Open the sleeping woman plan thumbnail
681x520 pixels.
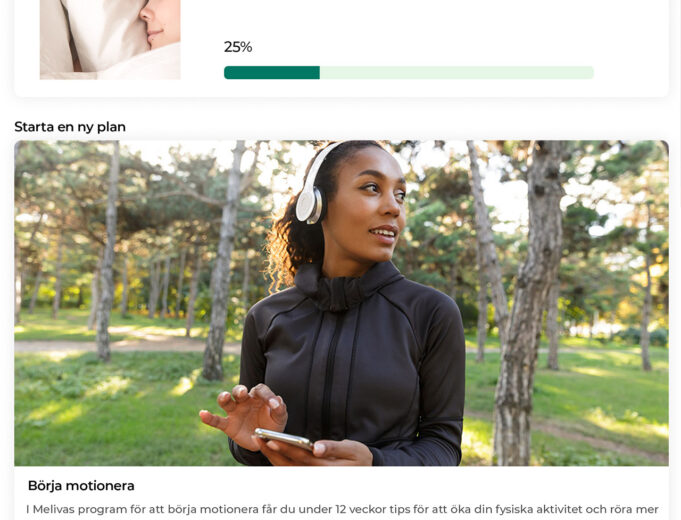pyautogui.click(x=110, y=40)
